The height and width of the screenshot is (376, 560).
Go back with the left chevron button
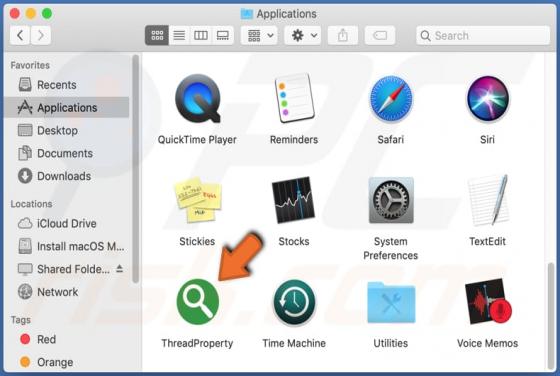(20, 35)
